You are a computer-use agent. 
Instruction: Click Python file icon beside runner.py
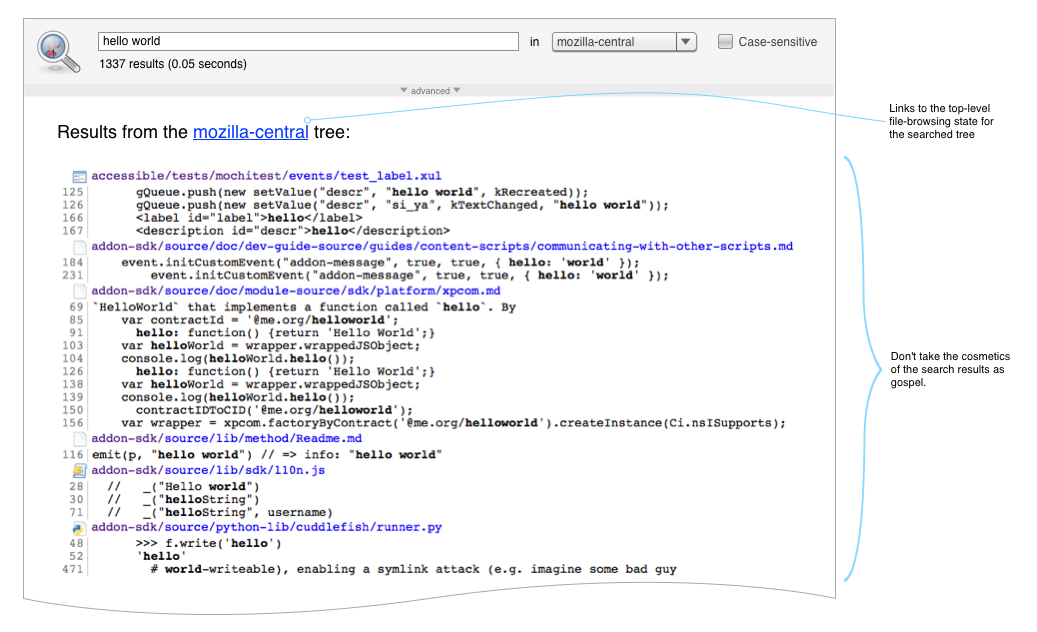pos(79,528)
